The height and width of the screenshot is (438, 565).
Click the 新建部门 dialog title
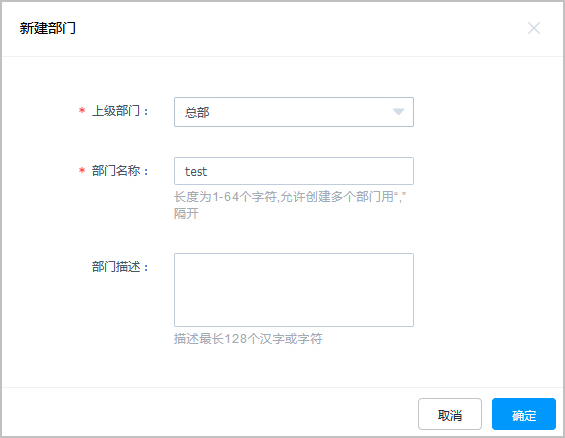coord(48,28)
